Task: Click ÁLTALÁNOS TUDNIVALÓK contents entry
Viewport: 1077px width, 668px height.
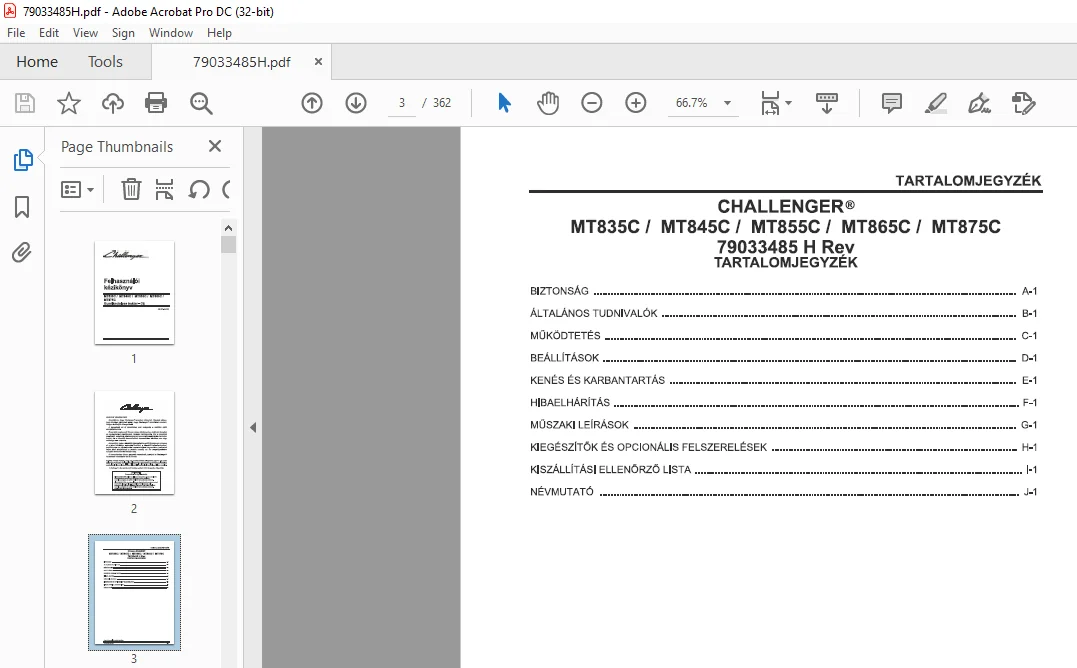Action: point(783,313)
